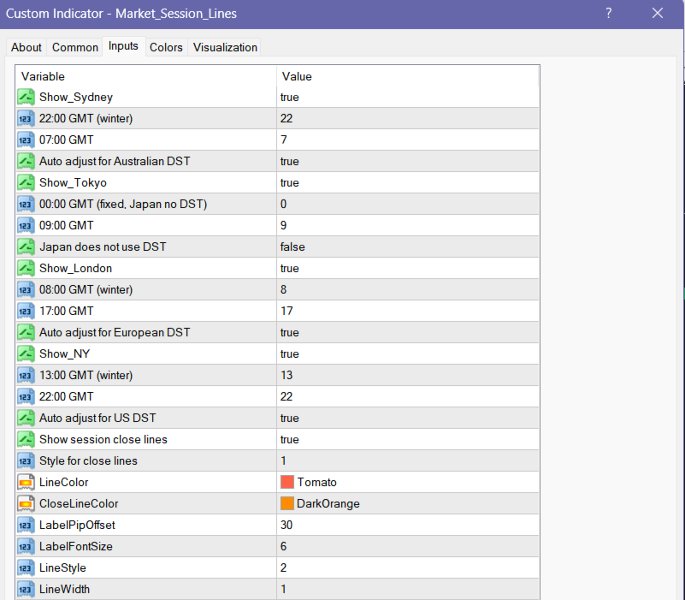Click the integer icon beside 22:00 GMT row
Viewport: 685px width, 600px height.
click(x=26, y=397)
